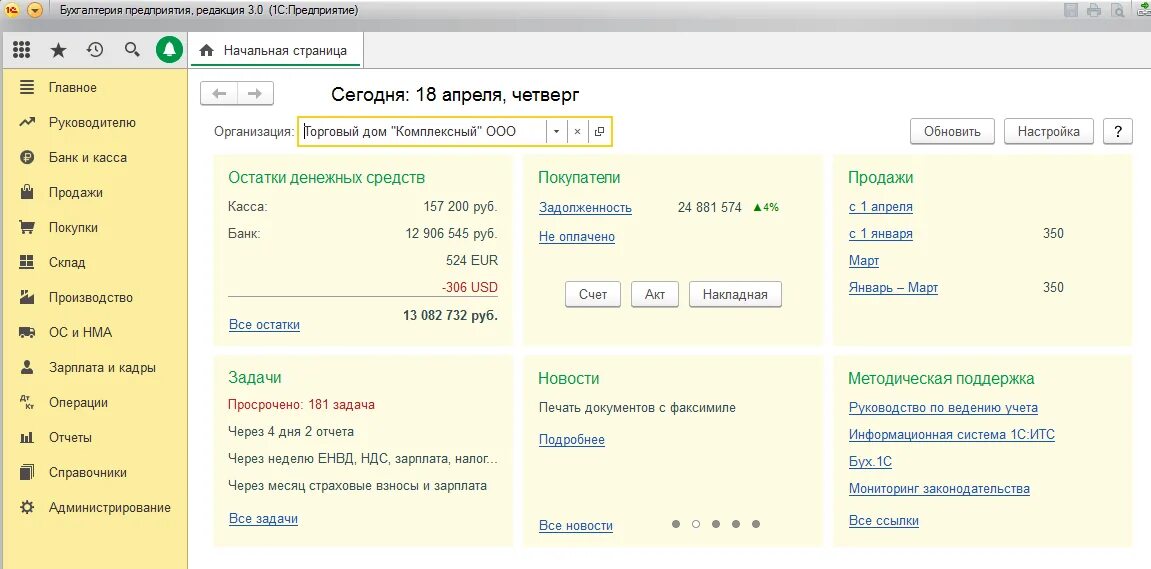Open the Январь – Март sales link
Viewport: 1151px width, 569px height.
click(893, 288)
